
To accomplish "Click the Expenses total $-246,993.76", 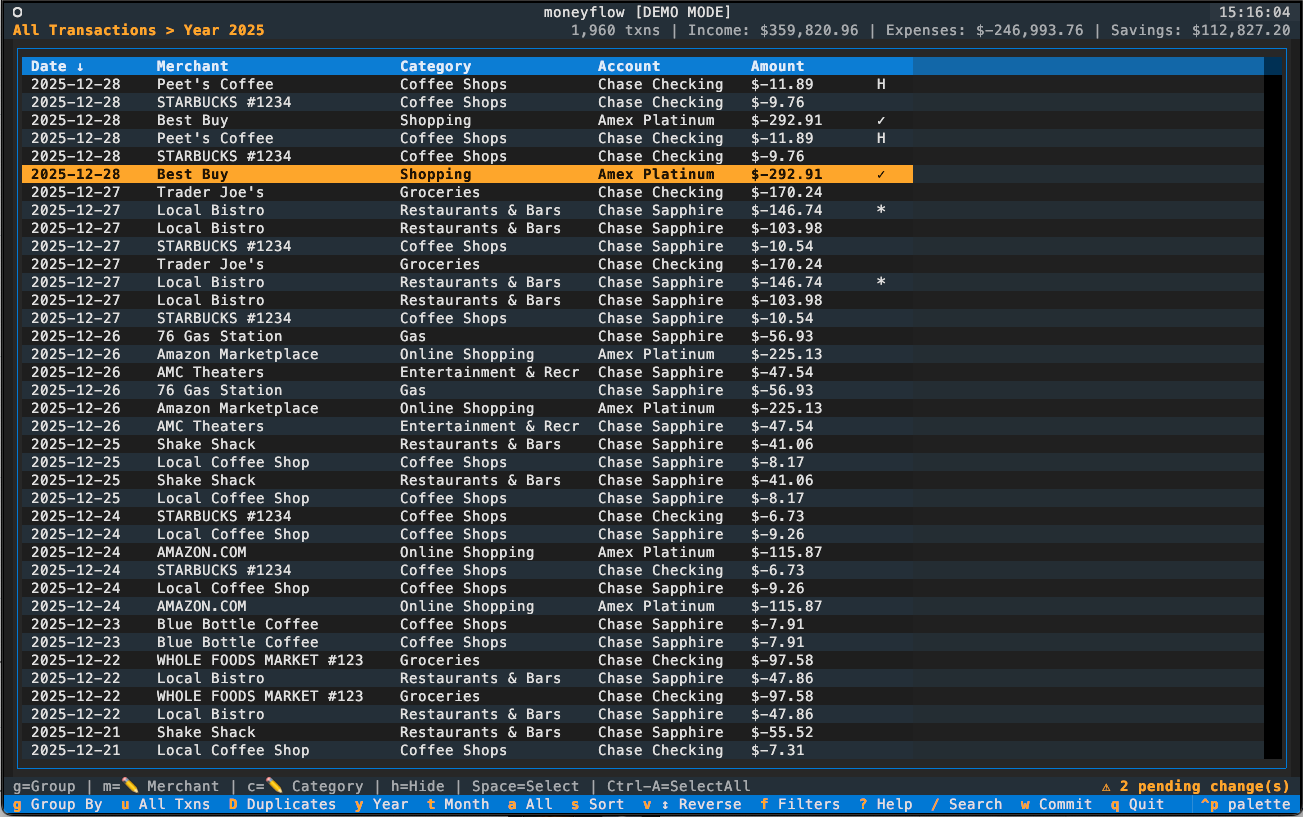I will click(985, 30).
